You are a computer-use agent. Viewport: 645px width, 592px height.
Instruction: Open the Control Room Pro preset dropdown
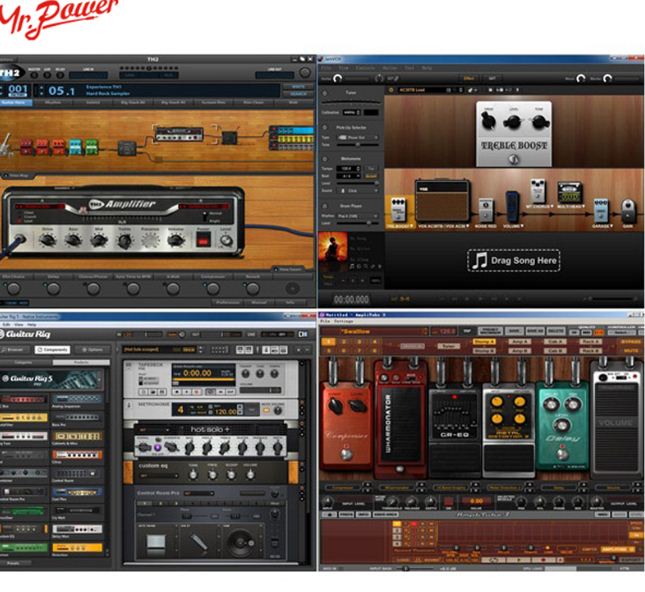[x=199, y=493]
